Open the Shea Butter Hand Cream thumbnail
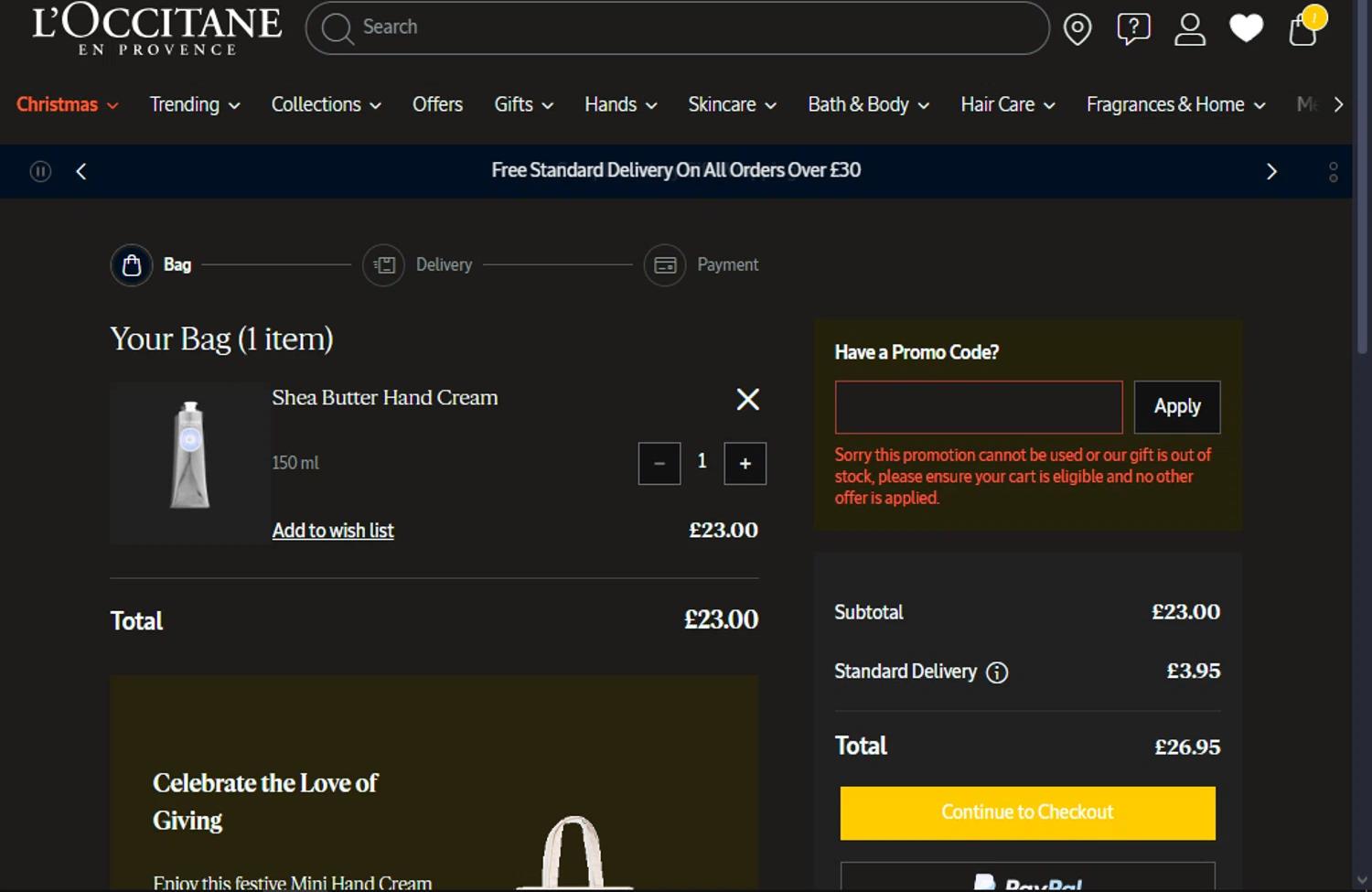The width and height of the screenshot is (1372, 892). (190, 463)
